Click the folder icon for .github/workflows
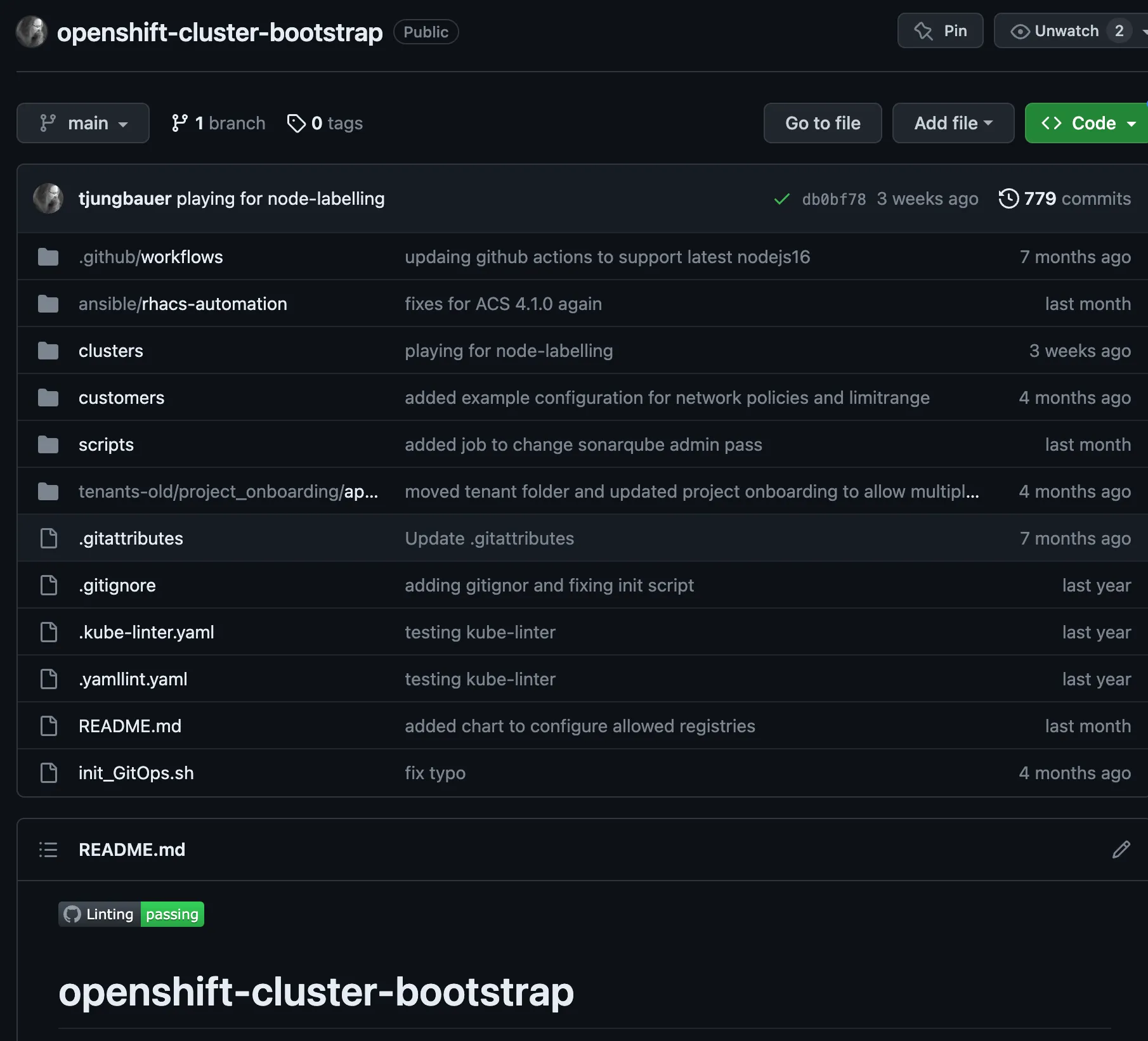The height and width of the screenshot is (1041, 1148). [48, 257]
